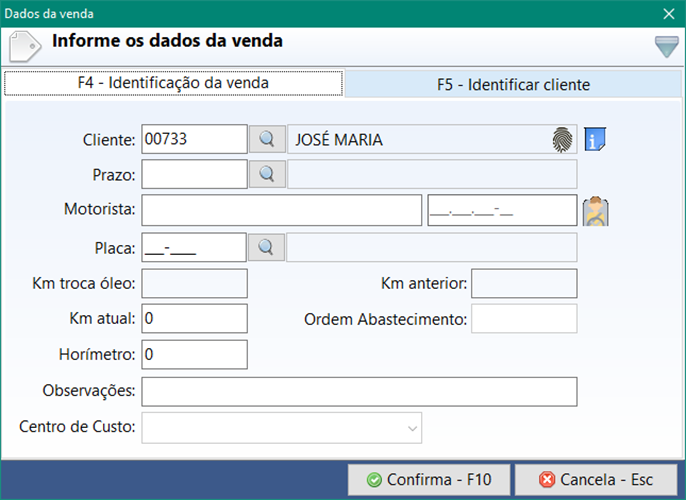Click the Informe os dados da venda heading

(167, 41)
